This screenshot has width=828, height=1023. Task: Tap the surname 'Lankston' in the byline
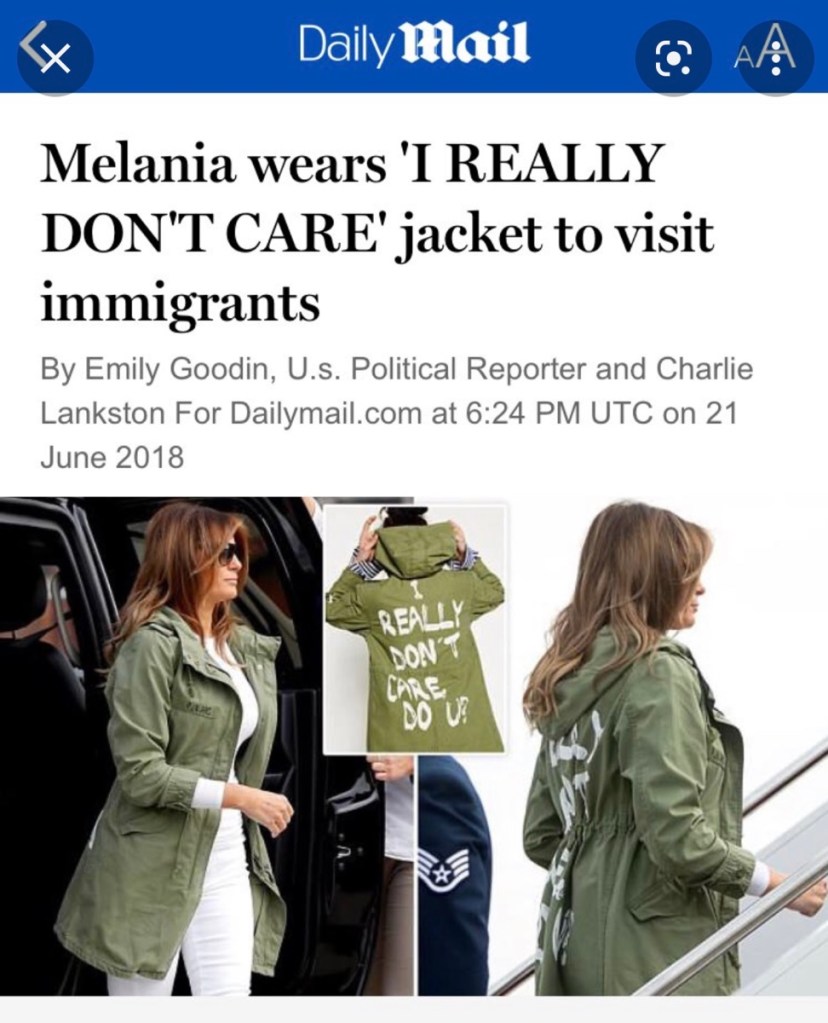click(x=103, y=413)
